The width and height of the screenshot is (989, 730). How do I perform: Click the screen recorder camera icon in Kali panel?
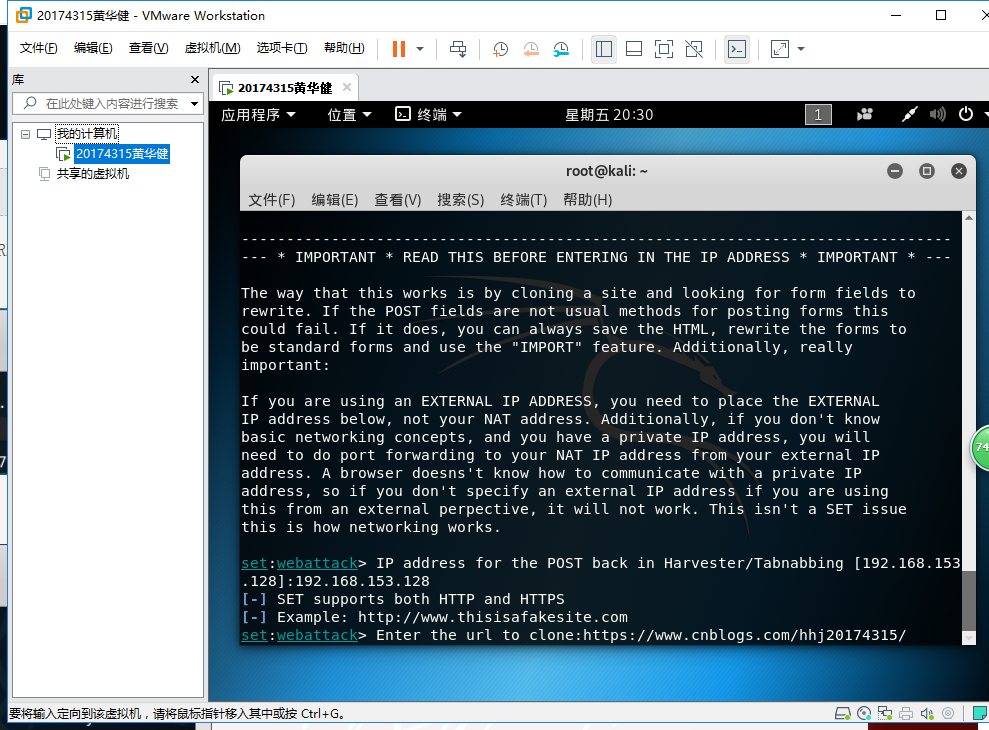point(865,114)
